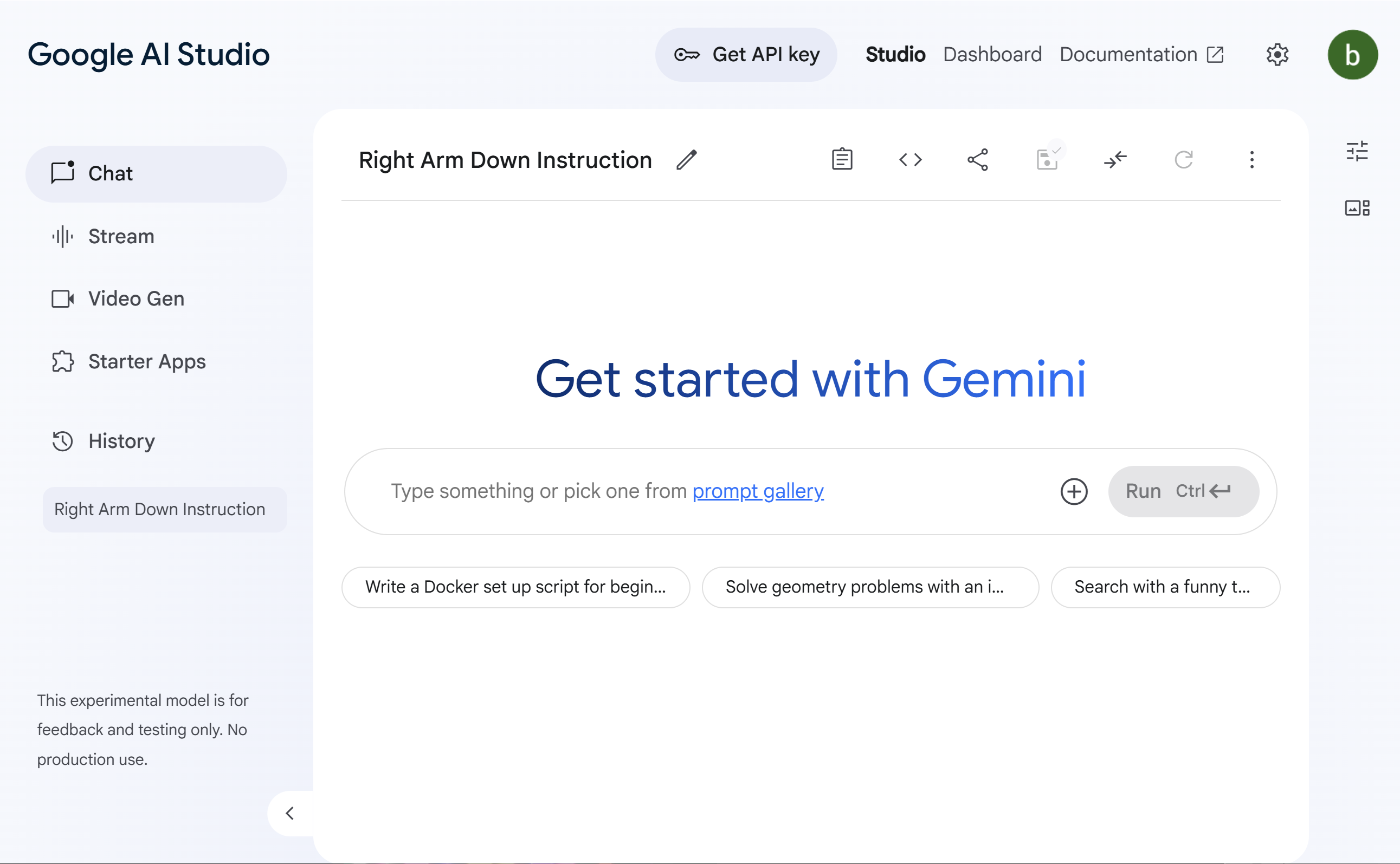Switch to the Dashboard tab
The image size is (1400, 864).
(x=992, y=55)
